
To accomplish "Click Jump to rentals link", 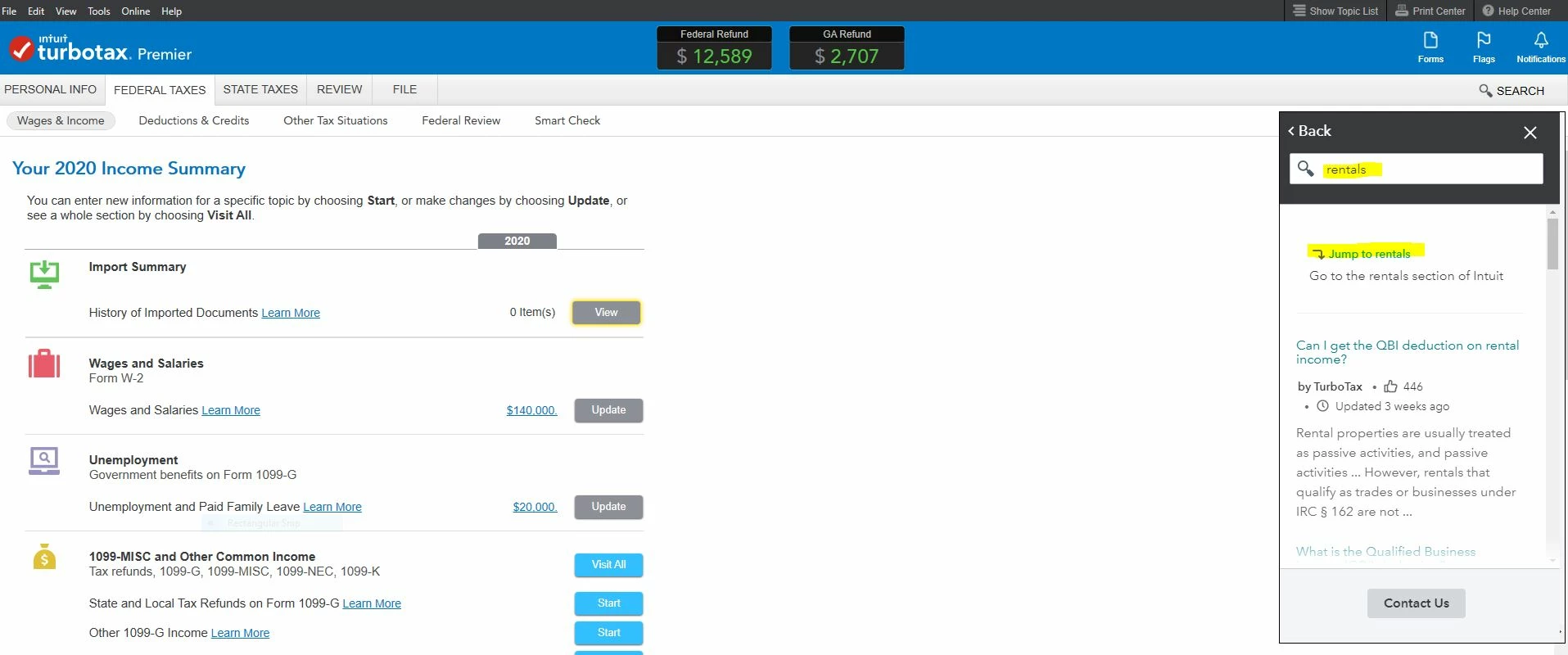I will tap(1369, 254).
